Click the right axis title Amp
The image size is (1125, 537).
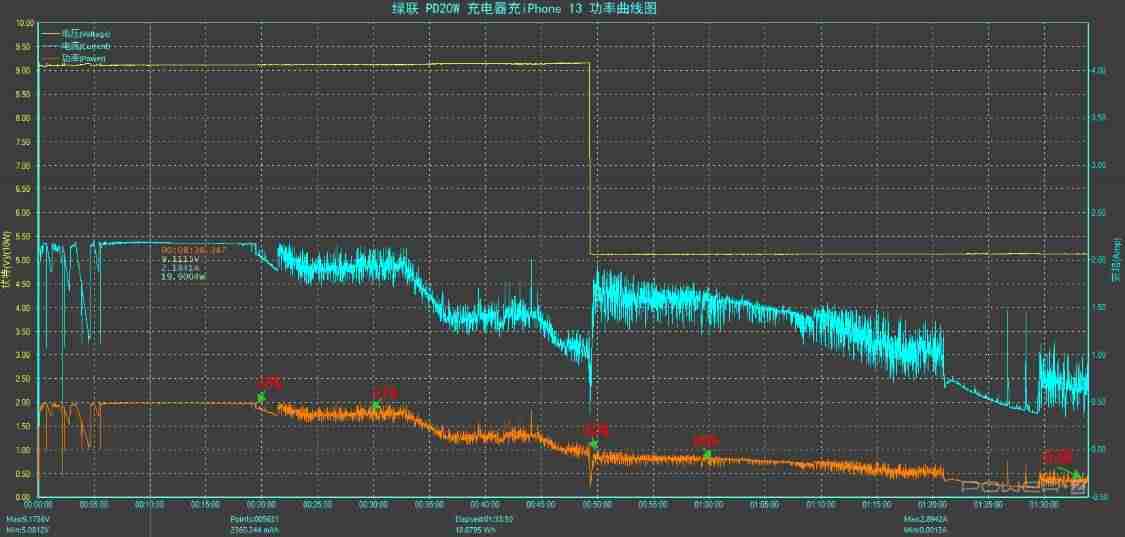click(x=1116, y=260)
